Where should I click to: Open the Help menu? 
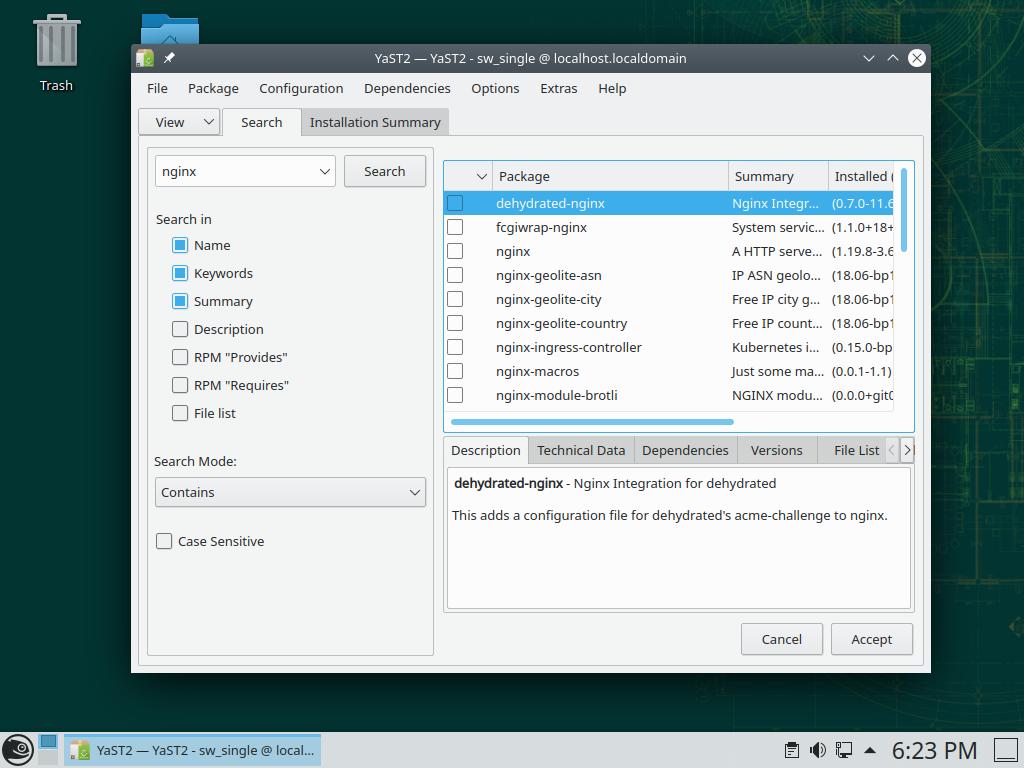(613, 88)
